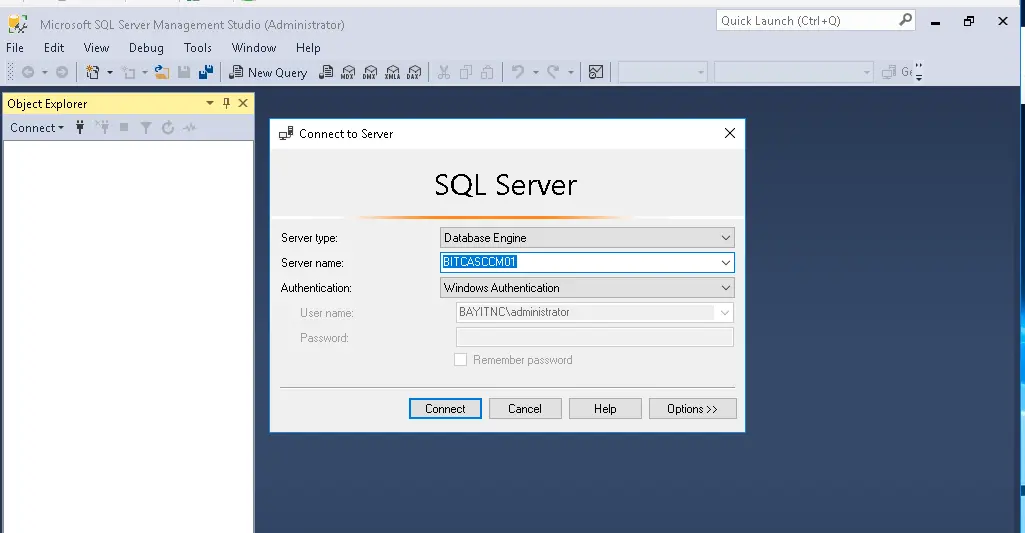Click the Cancel button

(525, 409)
